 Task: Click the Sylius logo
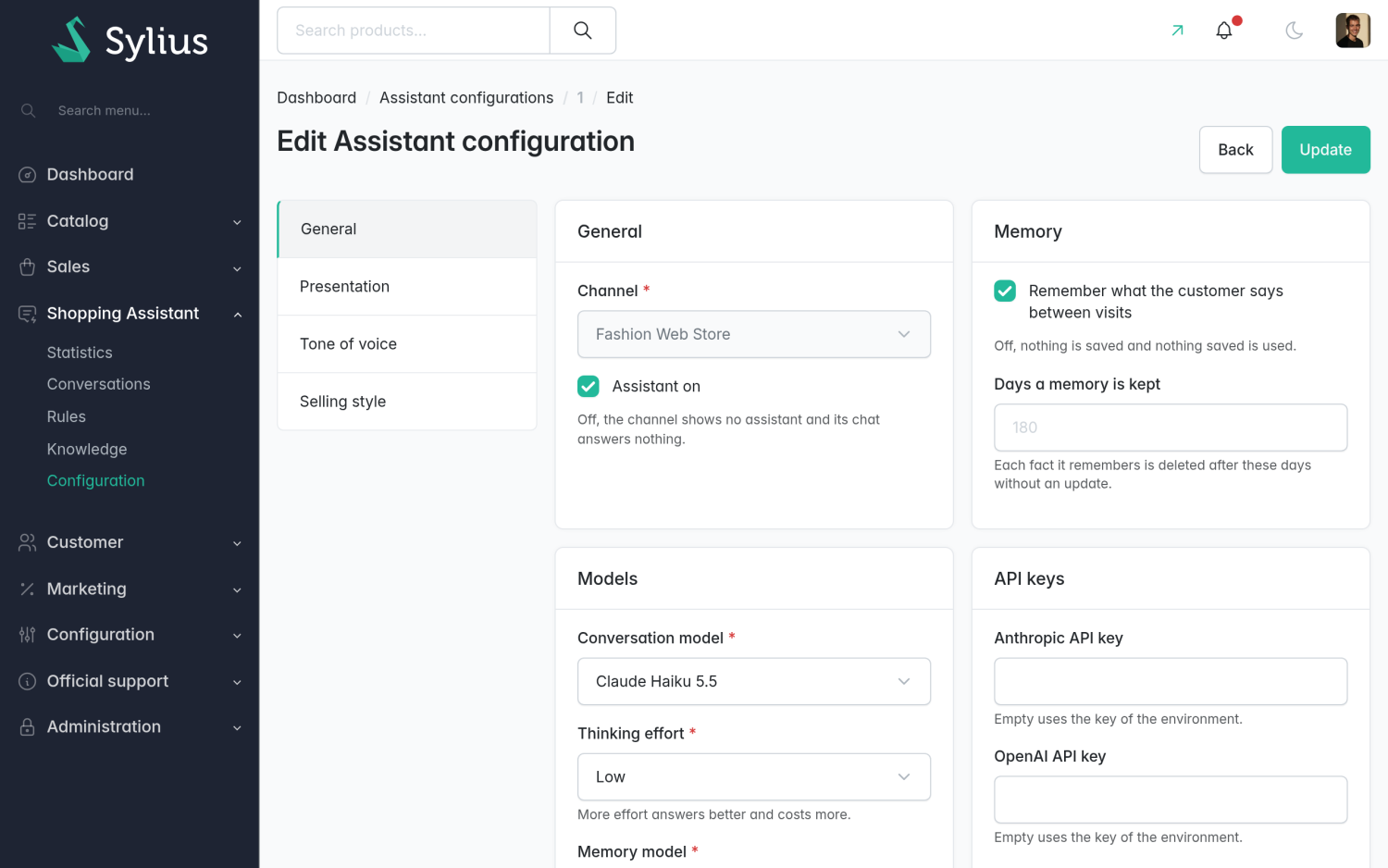point(130,40)
